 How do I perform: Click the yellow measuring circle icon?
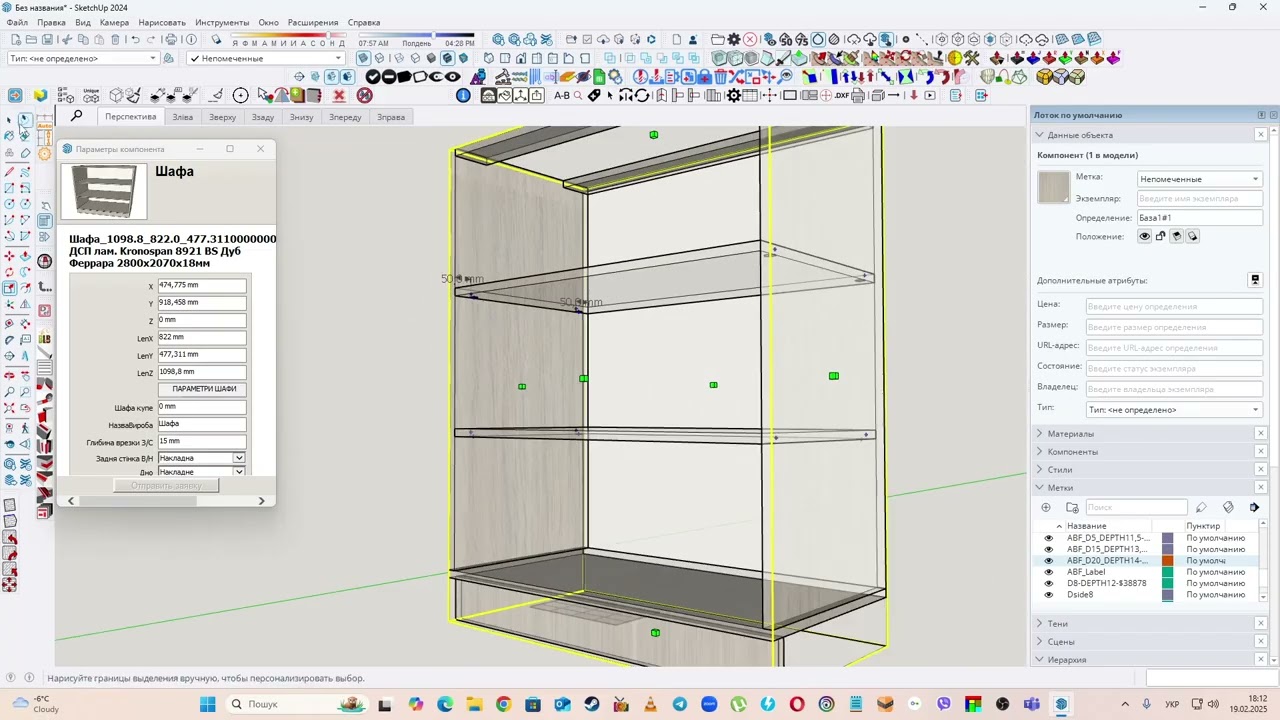954,57
